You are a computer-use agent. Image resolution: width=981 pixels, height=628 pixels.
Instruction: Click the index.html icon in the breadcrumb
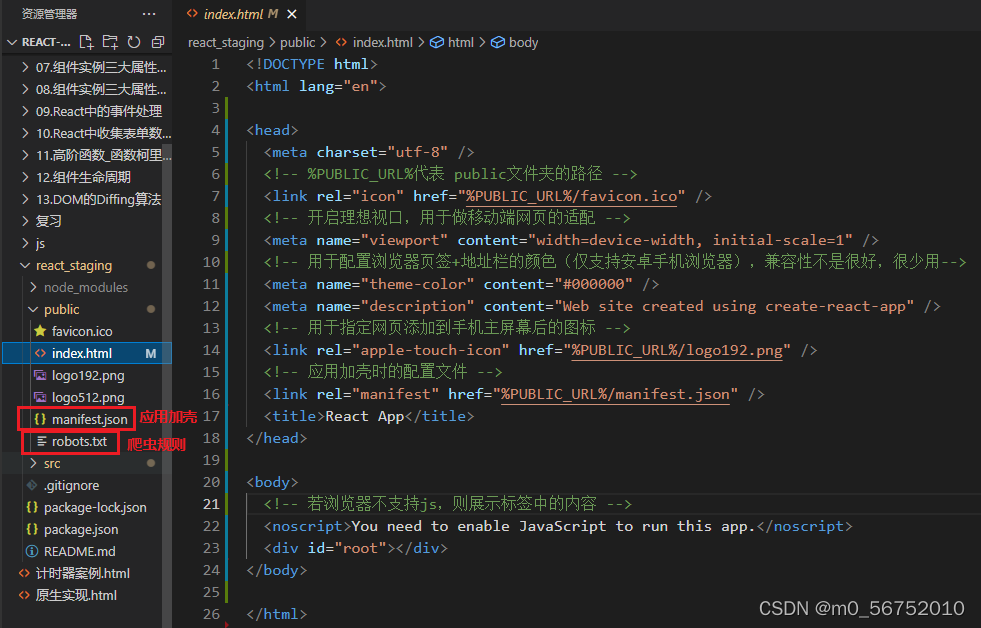point(341,43)
